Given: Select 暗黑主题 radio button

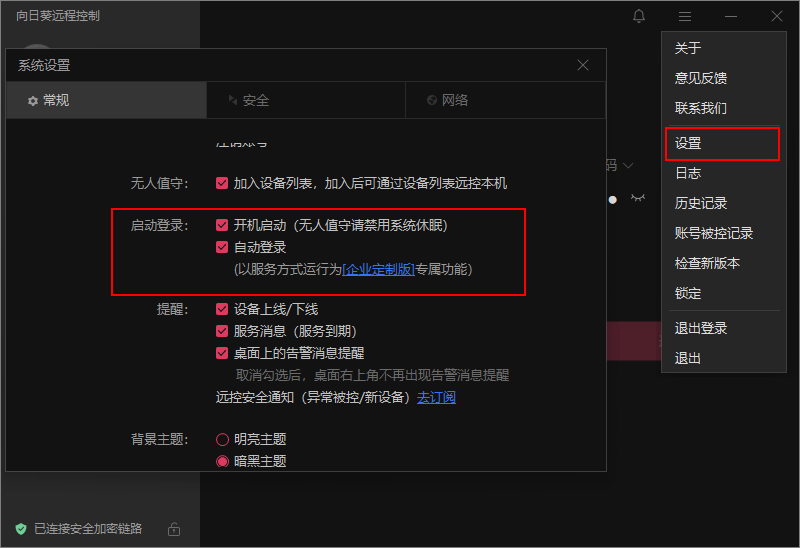Looking at the screenshot, I should 222,461.
